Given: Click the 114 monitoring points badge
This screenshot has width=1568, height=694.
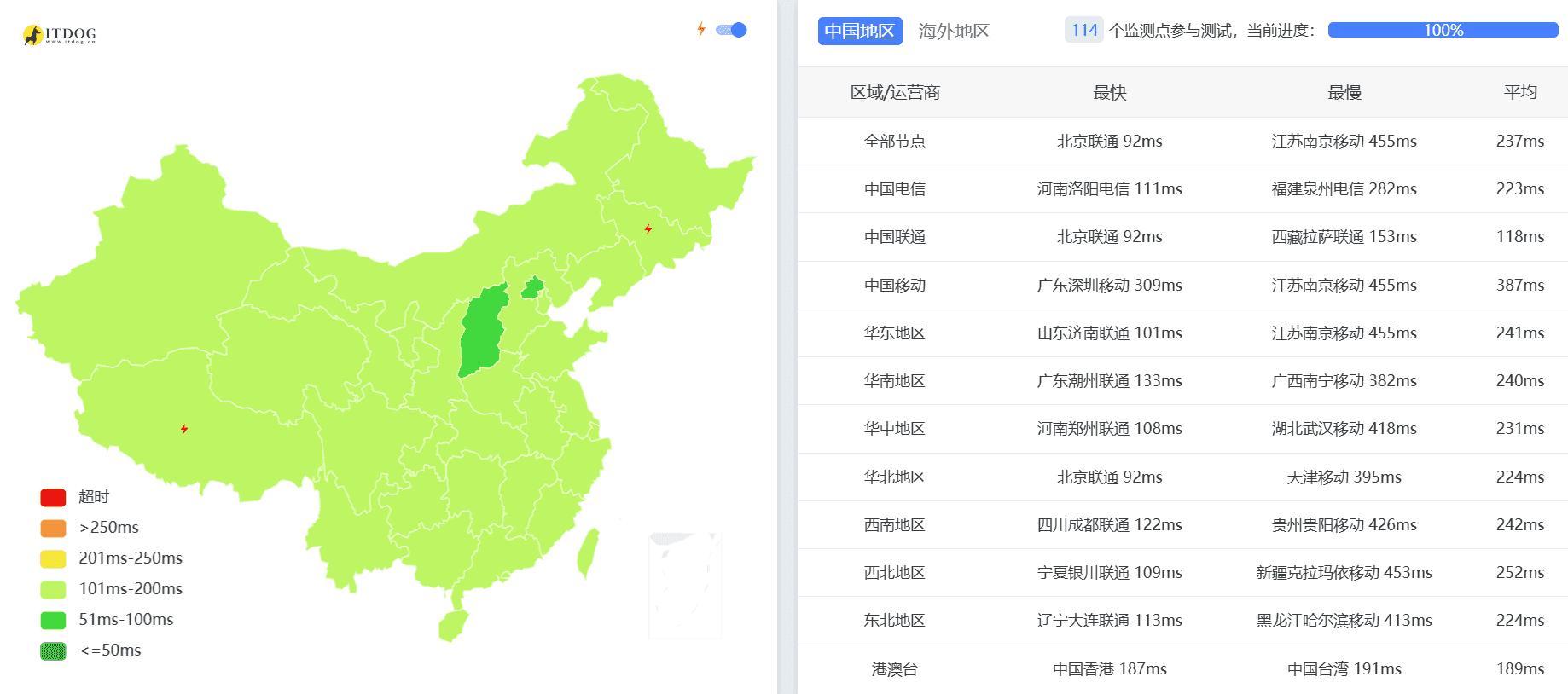Looking at the screenshot, I should click(1083, 30).
